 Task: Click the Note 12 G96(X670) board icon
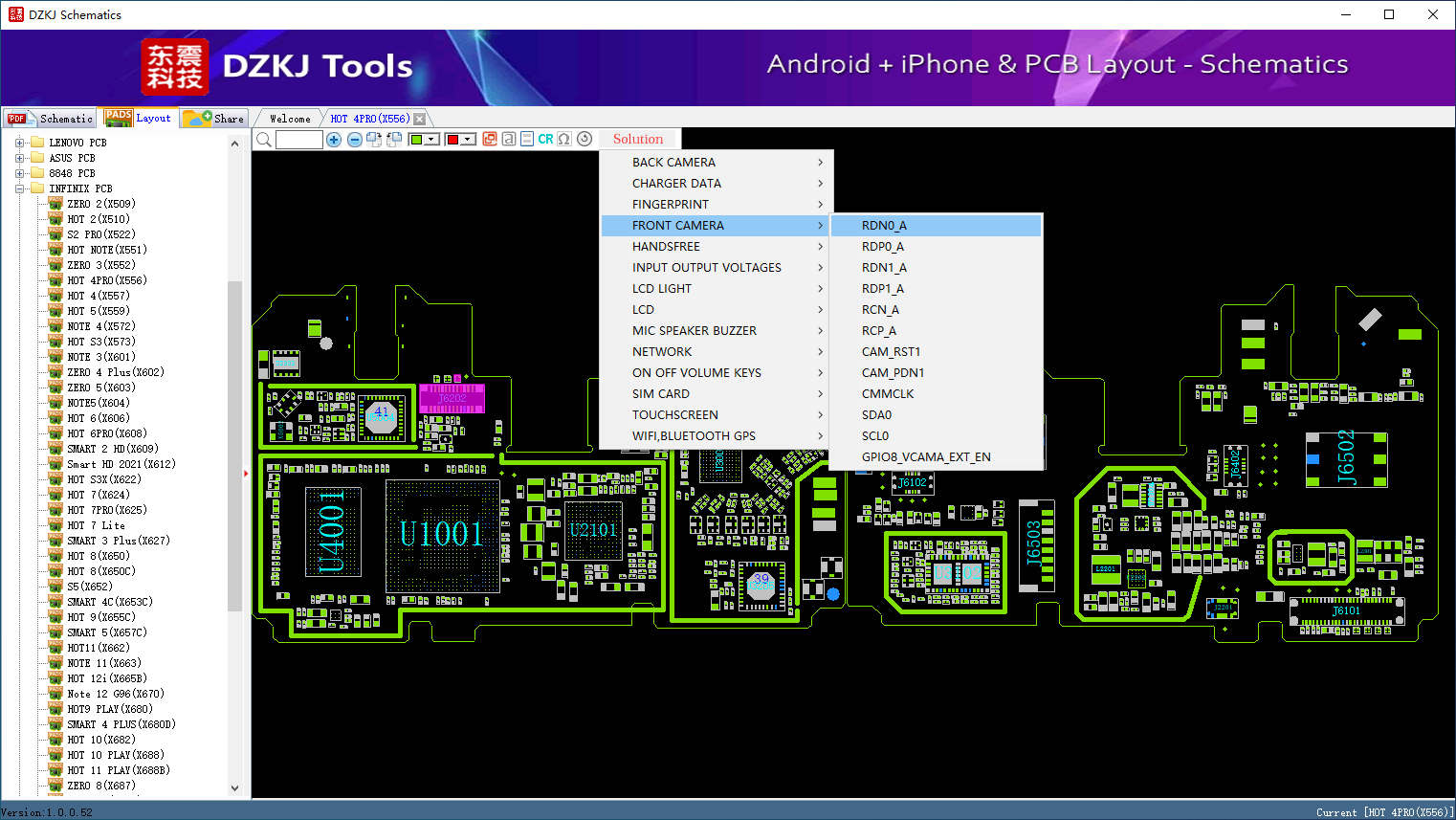pyautogui.click(x=55, y=694)
